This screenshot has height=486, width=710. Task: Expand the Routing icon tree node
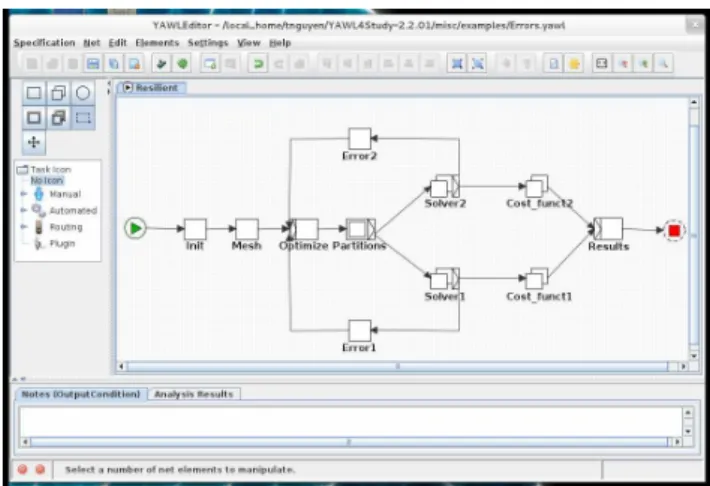pos(24,226)
